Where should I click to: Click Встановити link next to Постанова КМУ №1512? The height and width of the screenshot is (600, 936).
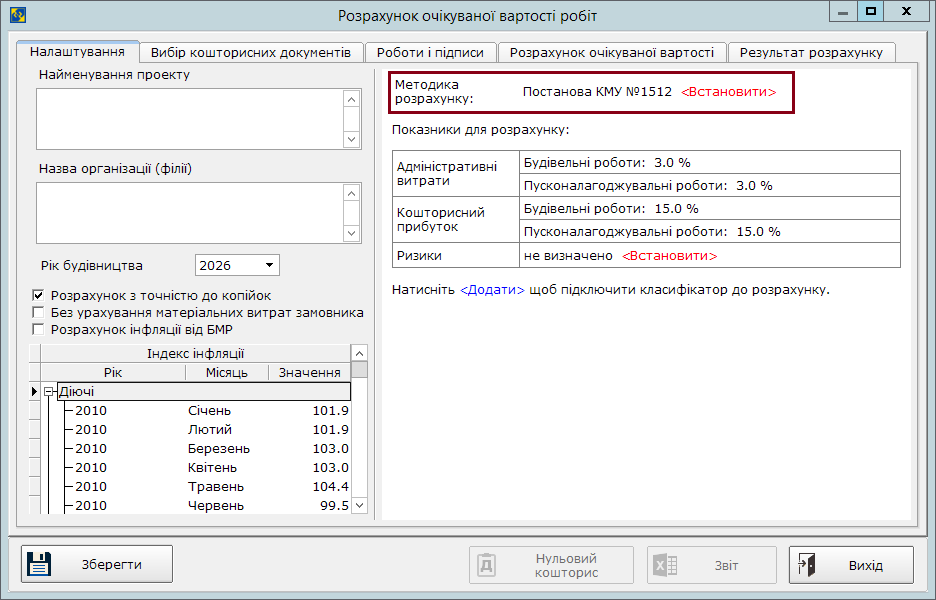coord(728,91)
